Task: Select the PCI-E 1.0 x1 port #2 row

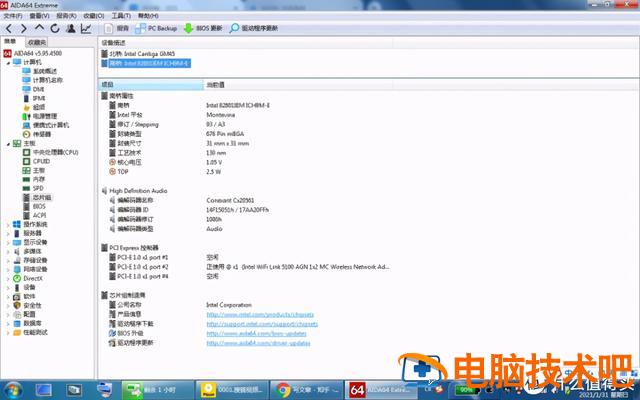Action: 249,267
